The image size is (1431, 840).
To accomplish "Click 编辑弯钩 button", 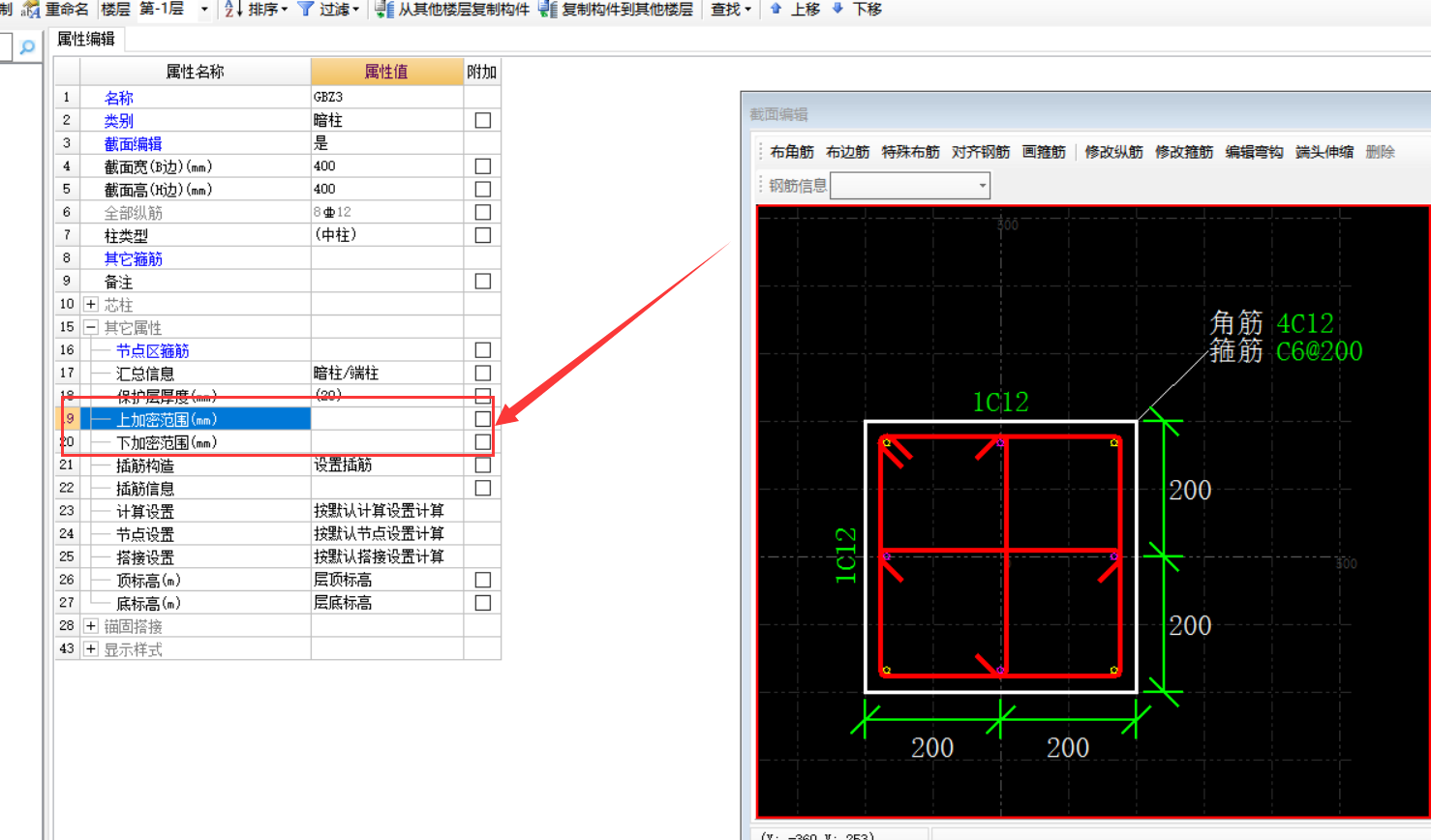I will click(1254, 152).
